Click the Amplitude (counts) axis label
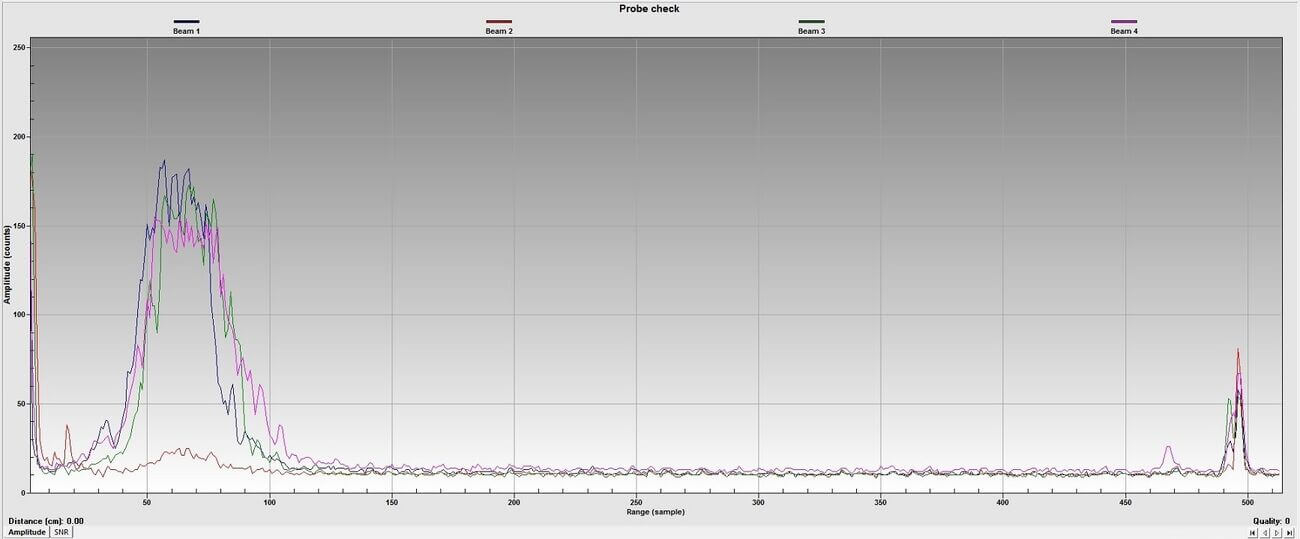This screenshot has height=539, width=1300. coord(7,265)
